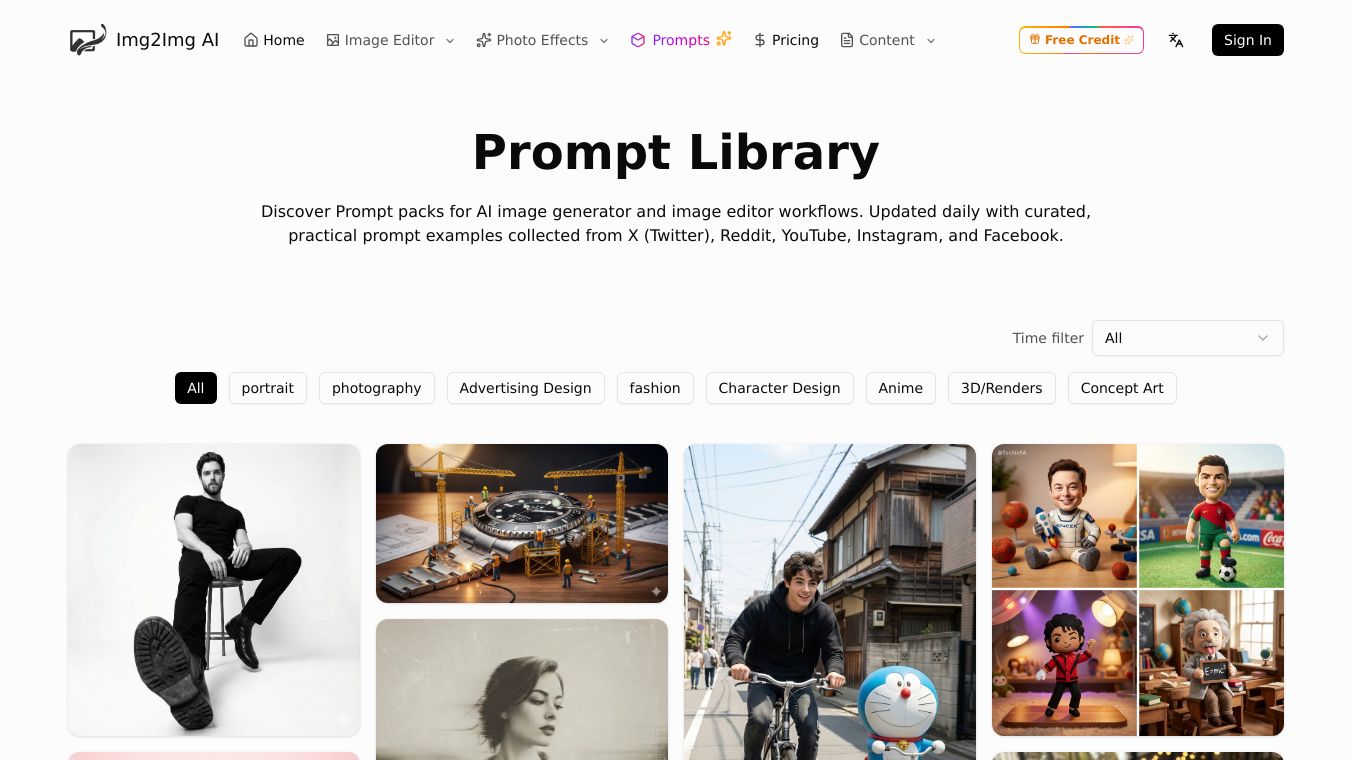This screenshot has height=760, width=1352.
Task: Click the Photo Effects sparkle icon
Action: [x=484, y=40]
